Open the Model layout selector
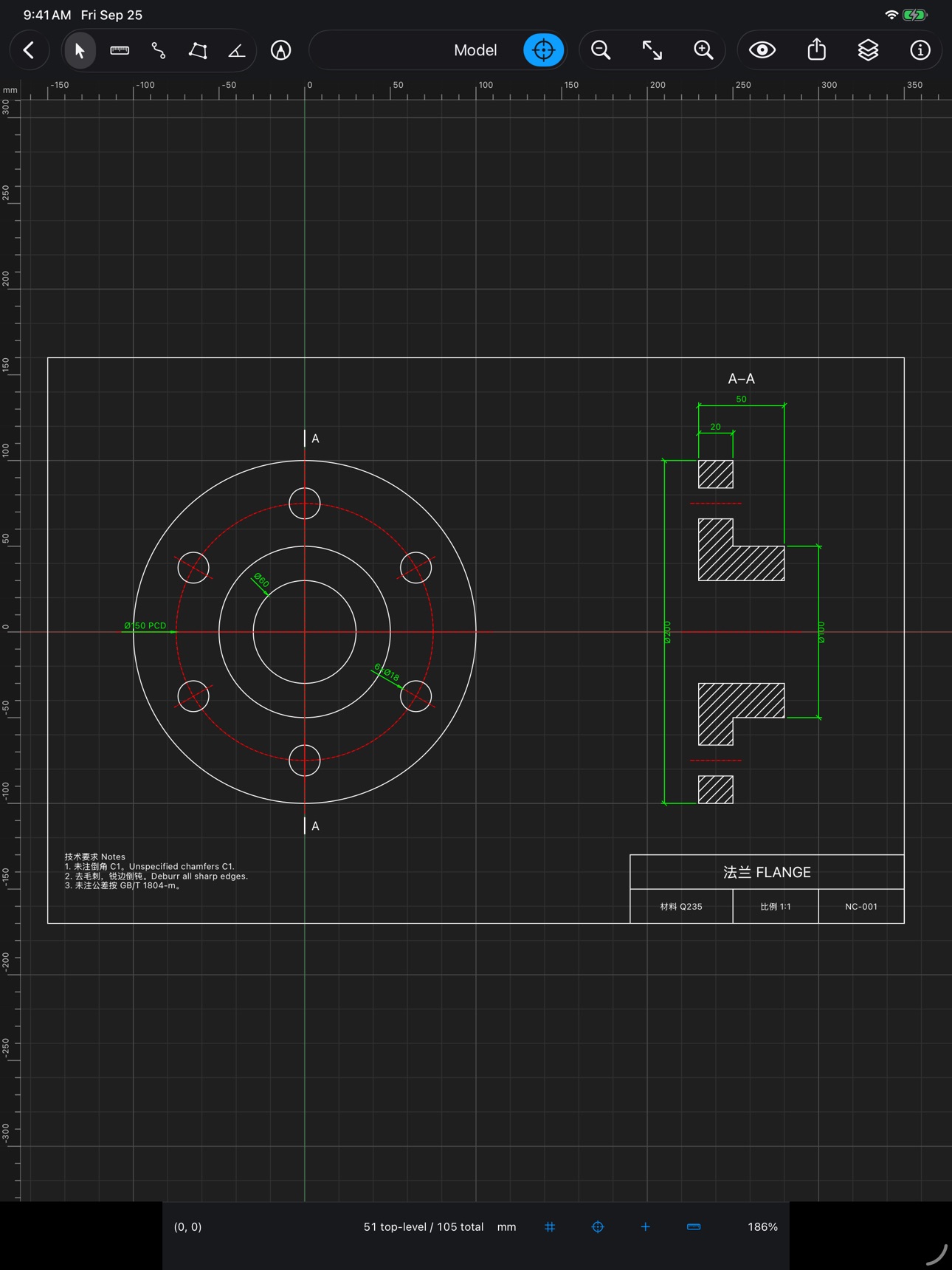 pyautogui.click(x=475, y=50)
